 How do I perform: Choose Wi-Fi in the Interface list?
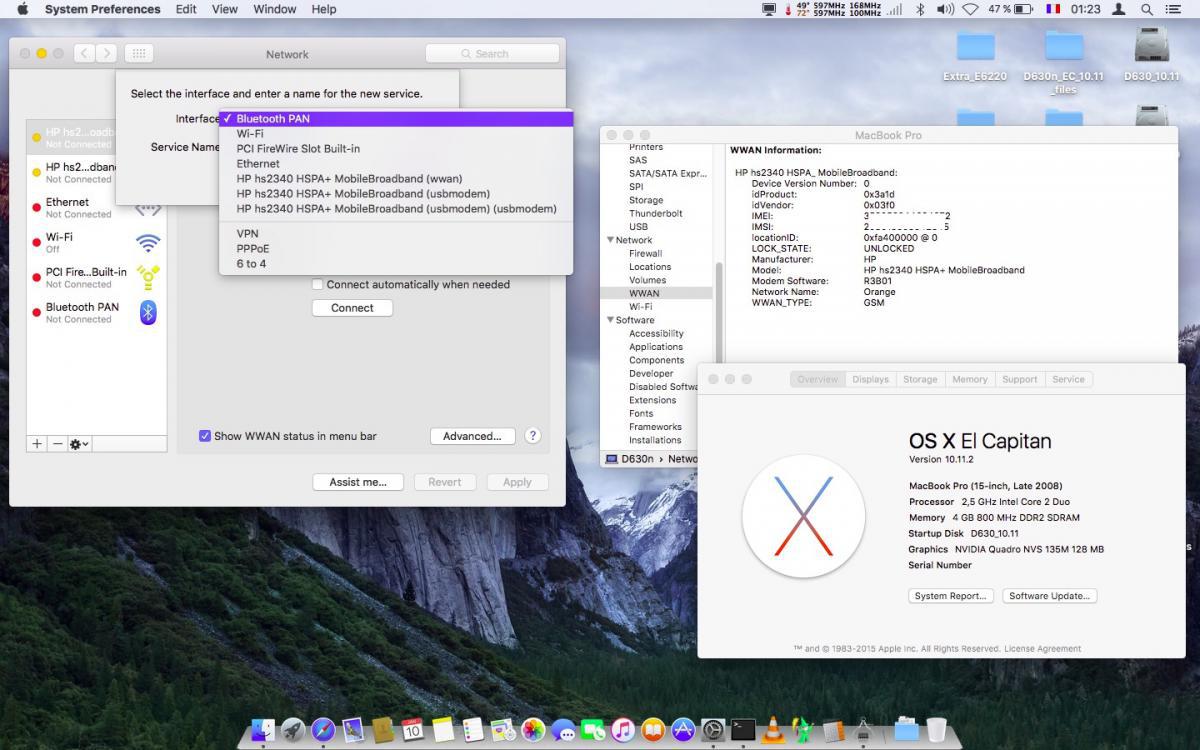point(396,134)
